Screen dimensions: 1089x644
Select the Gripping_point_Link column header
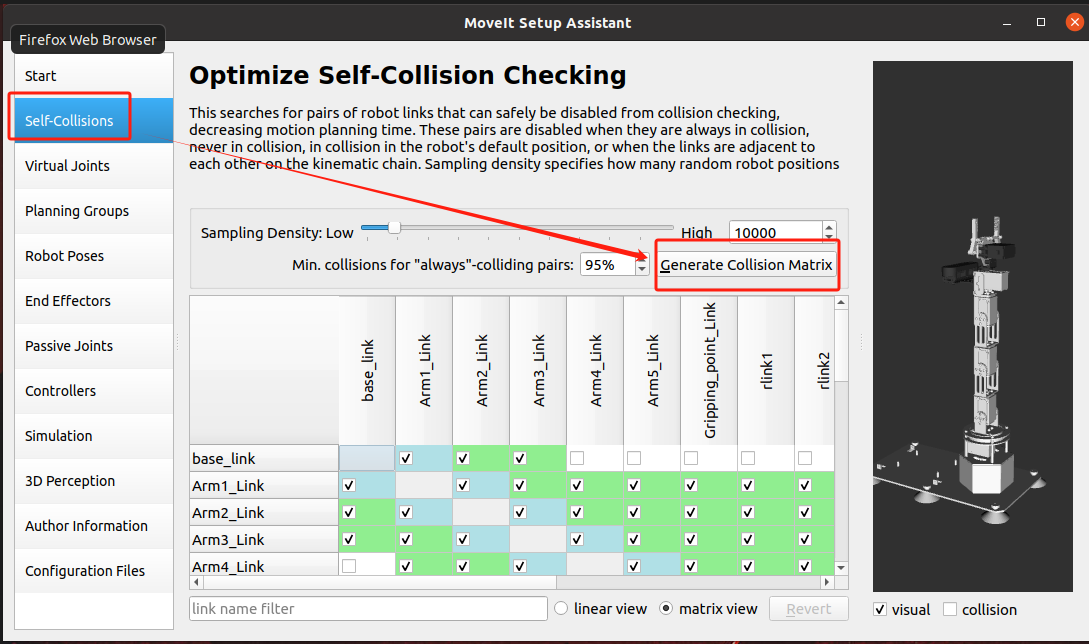[x=709, y=370]
